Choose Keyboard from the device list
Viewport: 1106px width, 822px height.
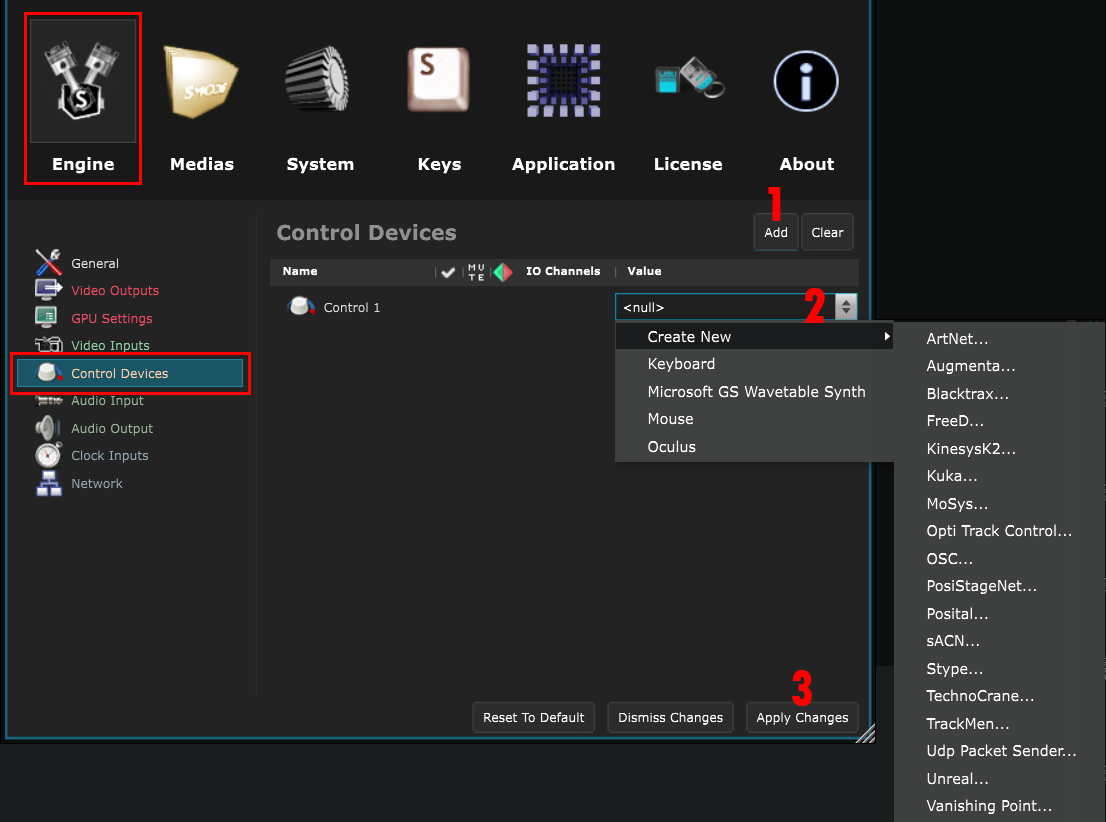pyautogui.click(x=681, y=364)
